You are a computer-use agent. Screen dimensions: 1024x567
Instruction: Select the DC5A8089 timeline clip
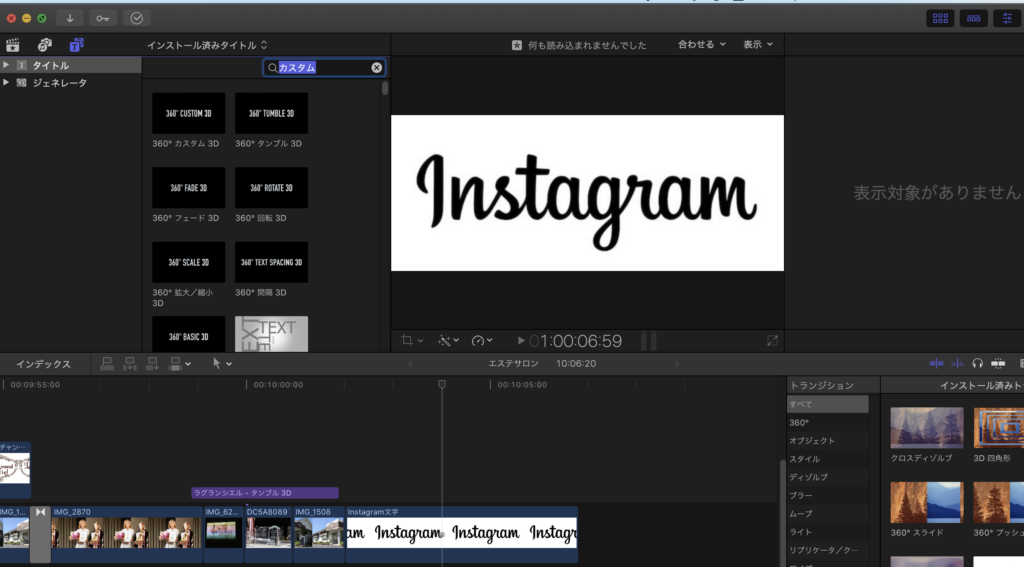click(x=268, y=533)
